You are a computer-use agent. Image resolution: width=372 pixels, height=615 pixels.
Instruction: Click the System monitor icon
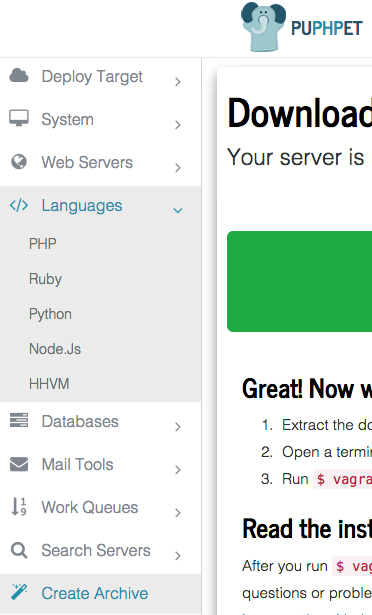(19, 118)
